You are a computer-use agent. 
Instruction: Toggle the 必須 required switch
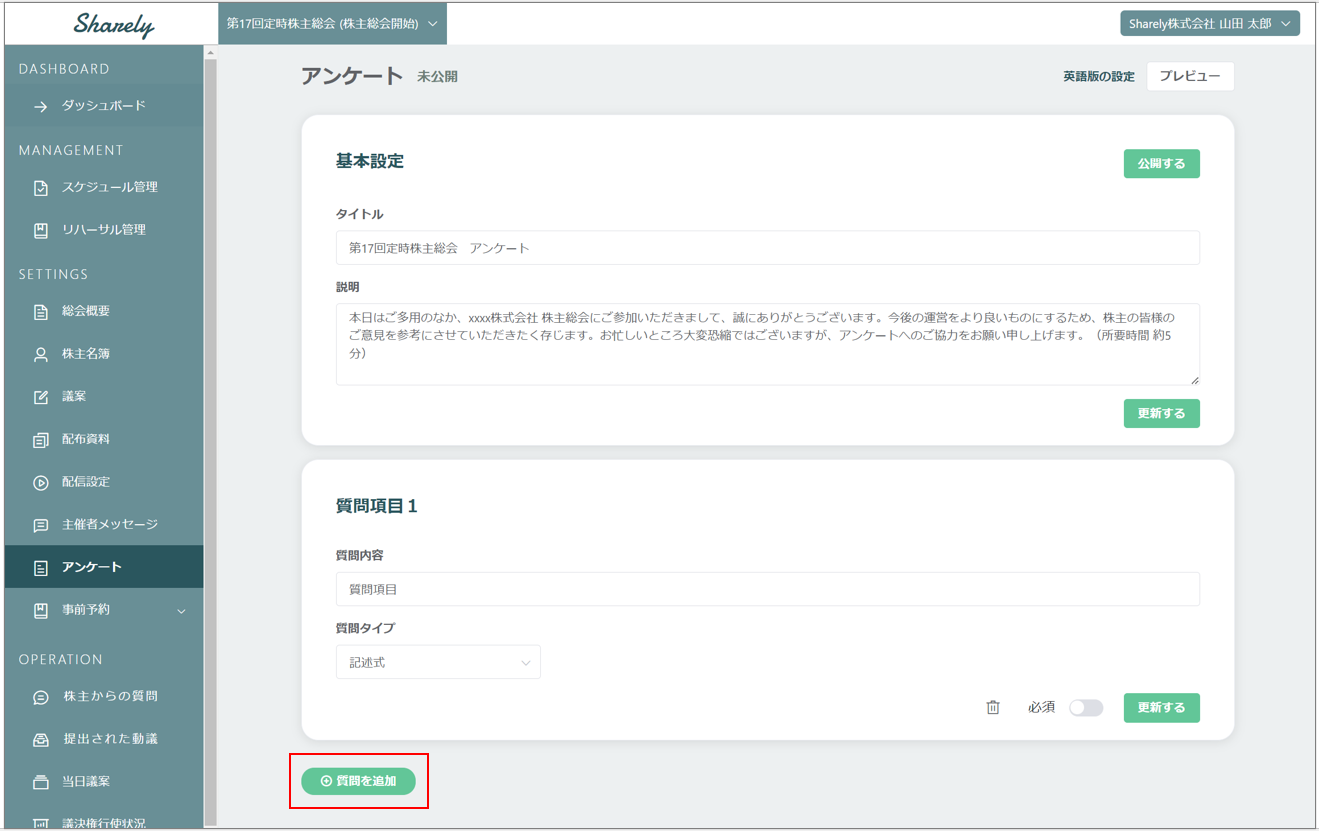point(1085,708)
